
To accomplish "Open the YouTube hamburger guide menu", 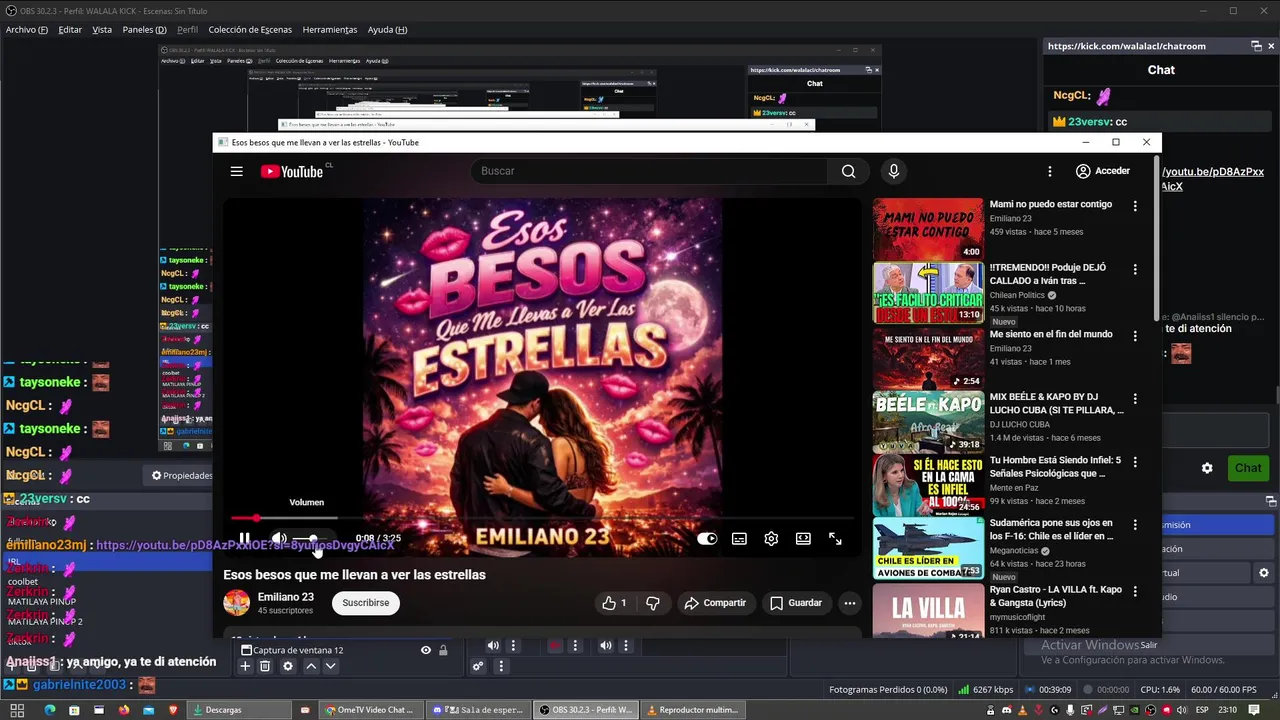I will pyautogui.click(x=237, y=171).
